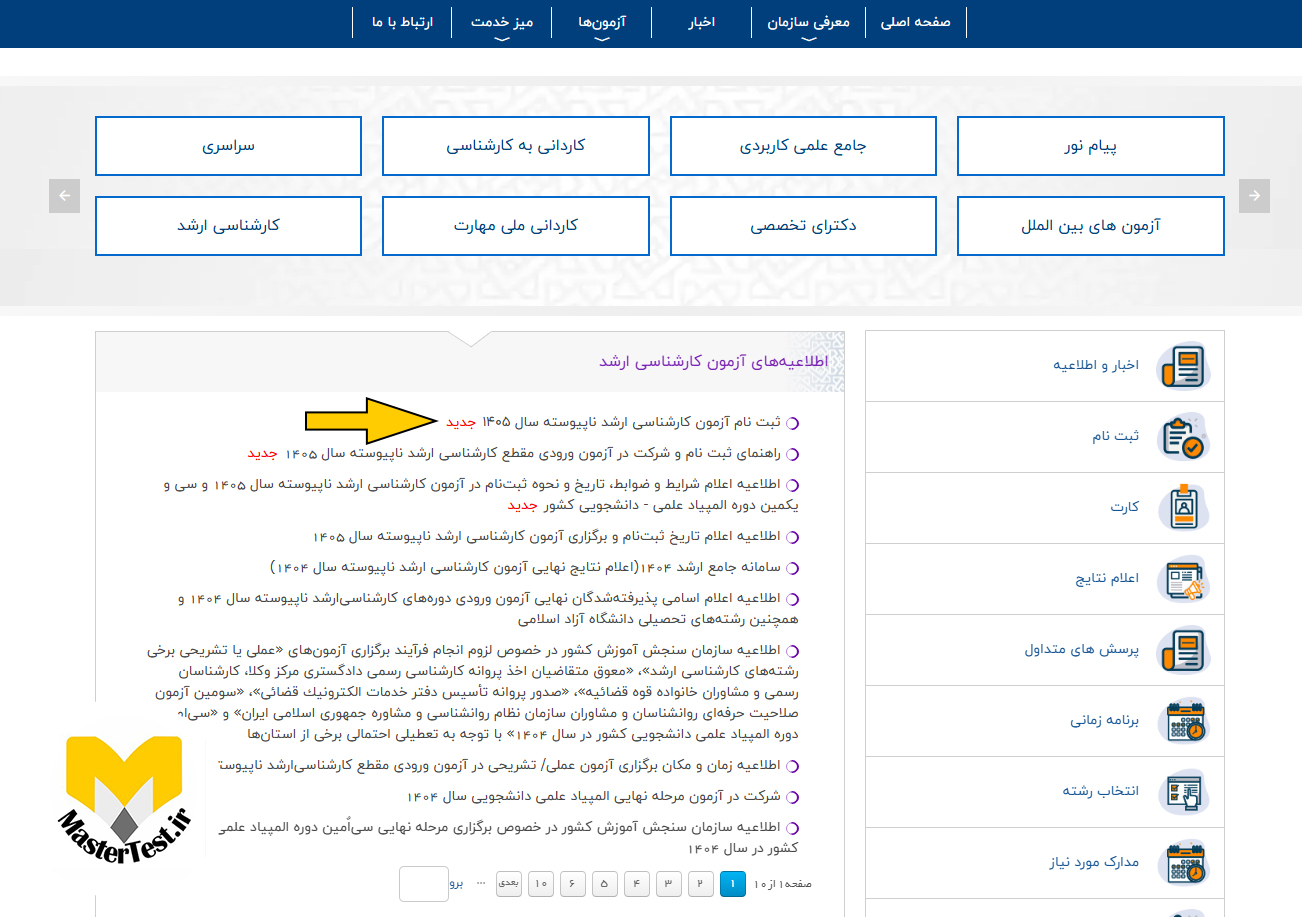
Task: Click the left carousel arrow
Action: 64,196
